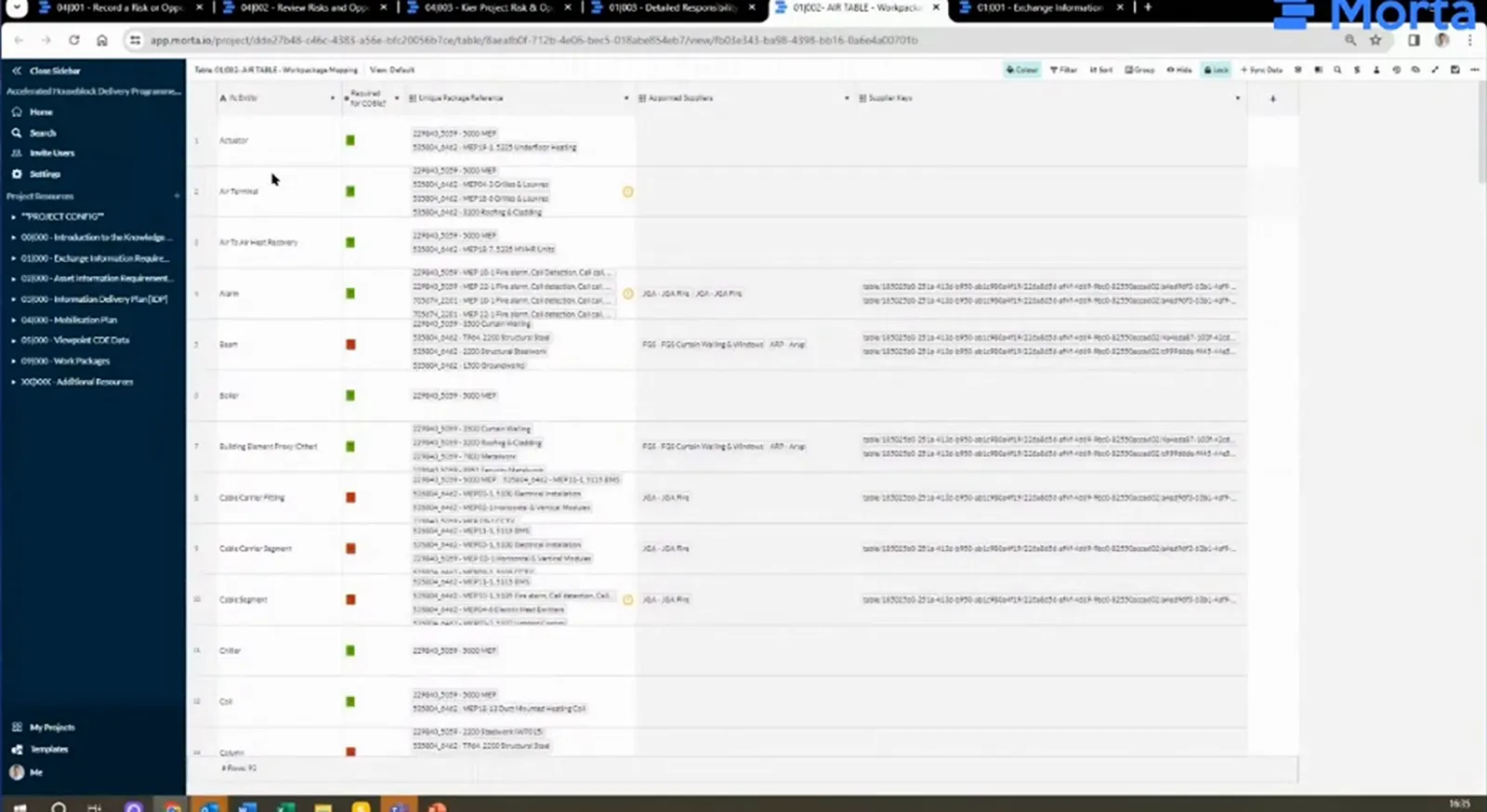Reload the page in the browser
Image resolution: width=1487 pixels, height=812 pixels.
tap(74, 40)
